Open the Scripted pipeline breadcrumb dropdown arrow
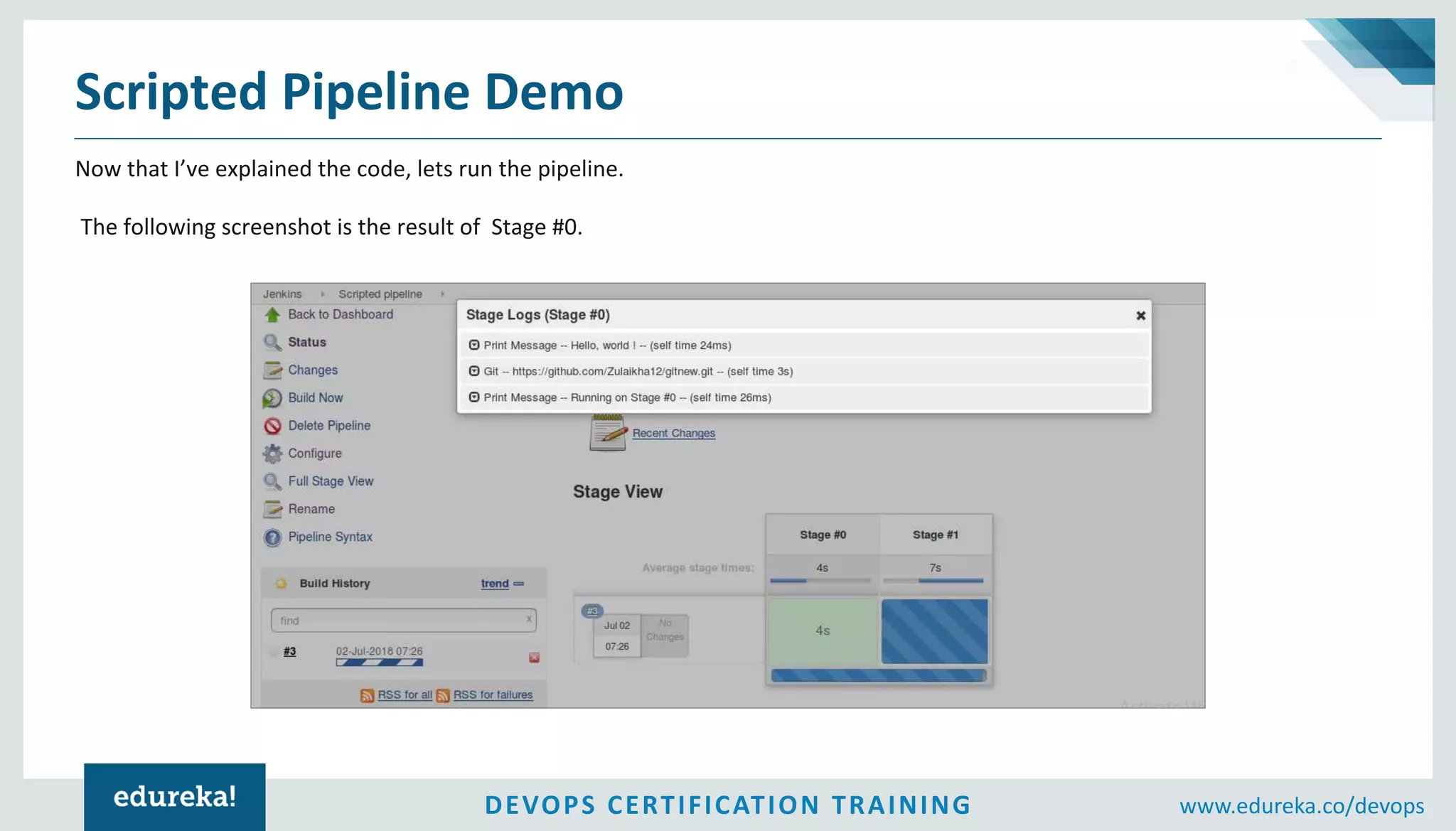 point(442,294)
